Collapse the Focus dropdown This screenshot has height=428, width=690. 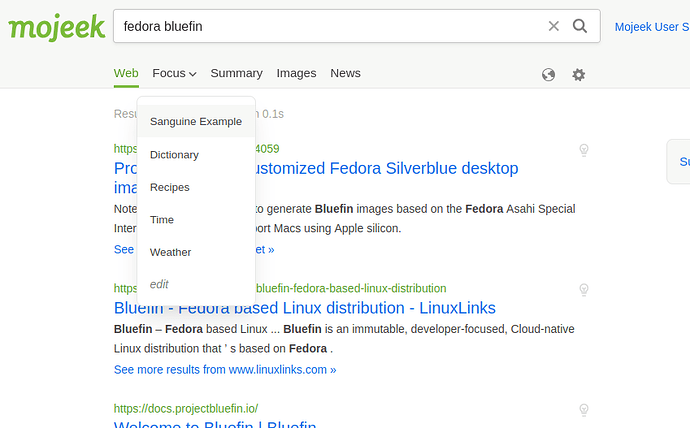click(x=174, y=73)
